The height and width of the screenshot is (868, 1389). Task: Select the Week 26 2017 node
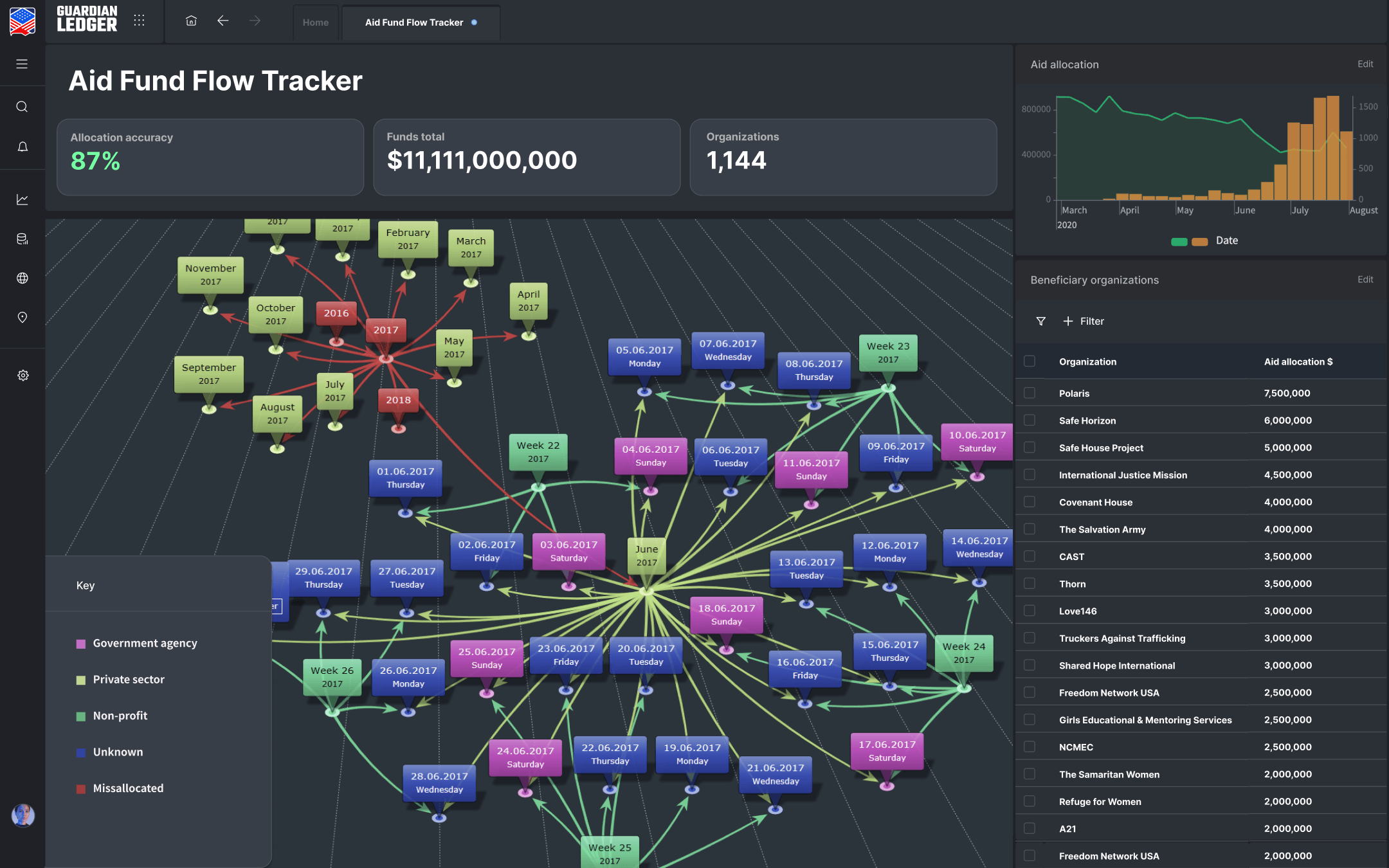pos(332,676)
